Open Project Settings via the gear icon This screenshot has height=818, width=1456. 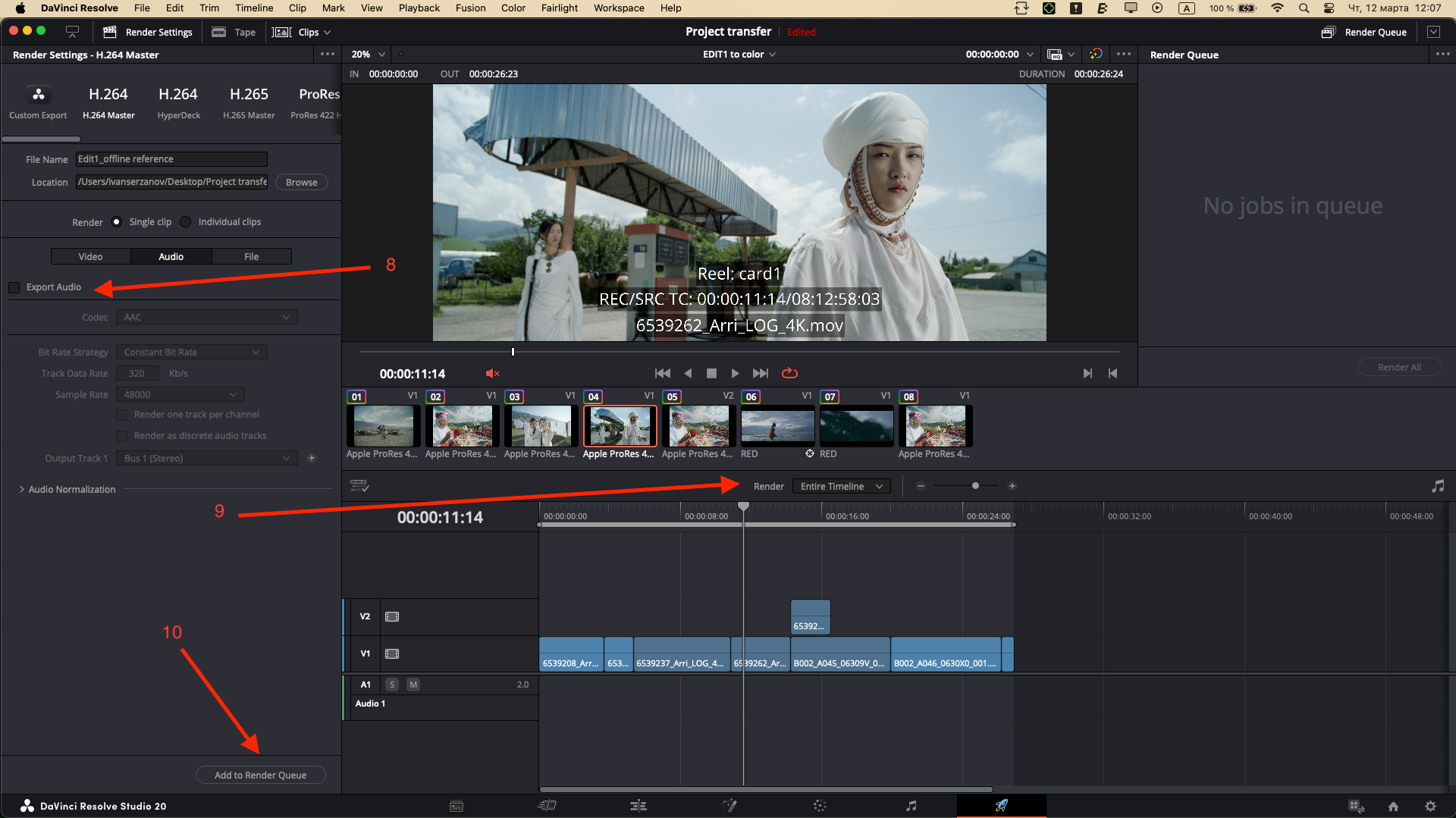tap(1432, 806)
